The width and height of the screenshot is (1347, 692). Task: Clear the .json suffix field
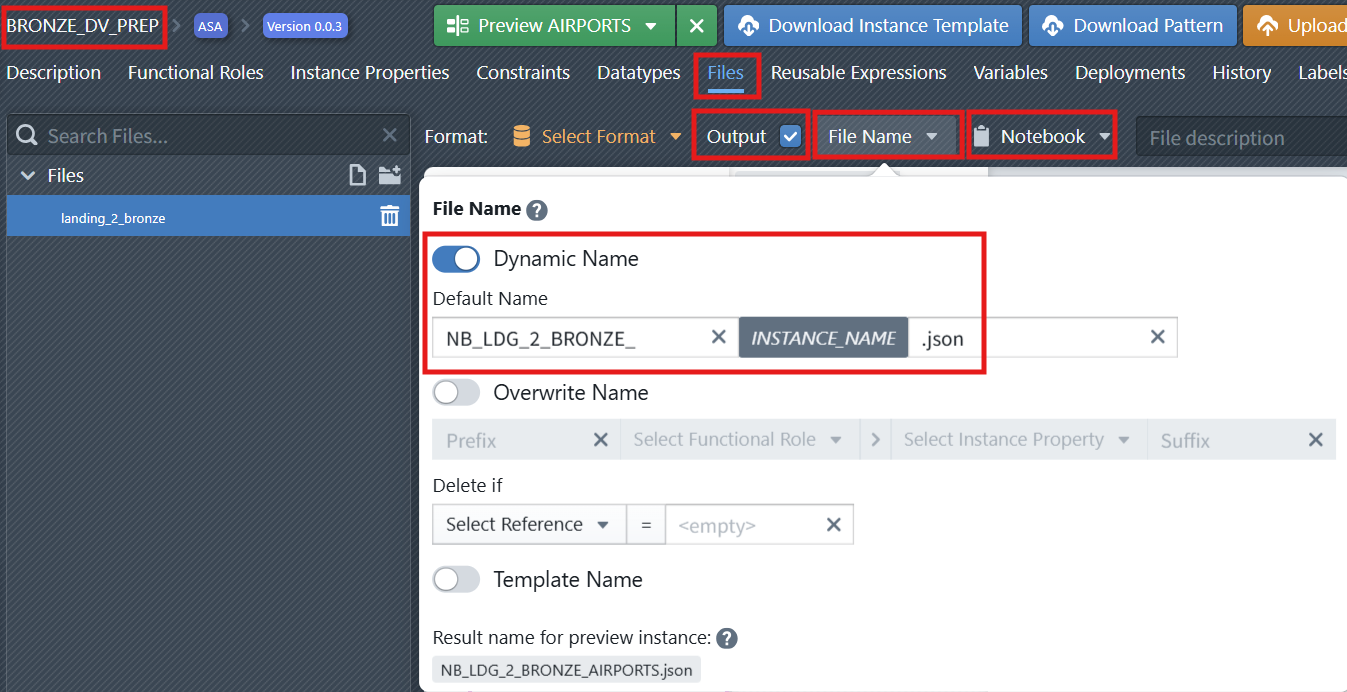pyautogui.click(x=1157, y=337)
